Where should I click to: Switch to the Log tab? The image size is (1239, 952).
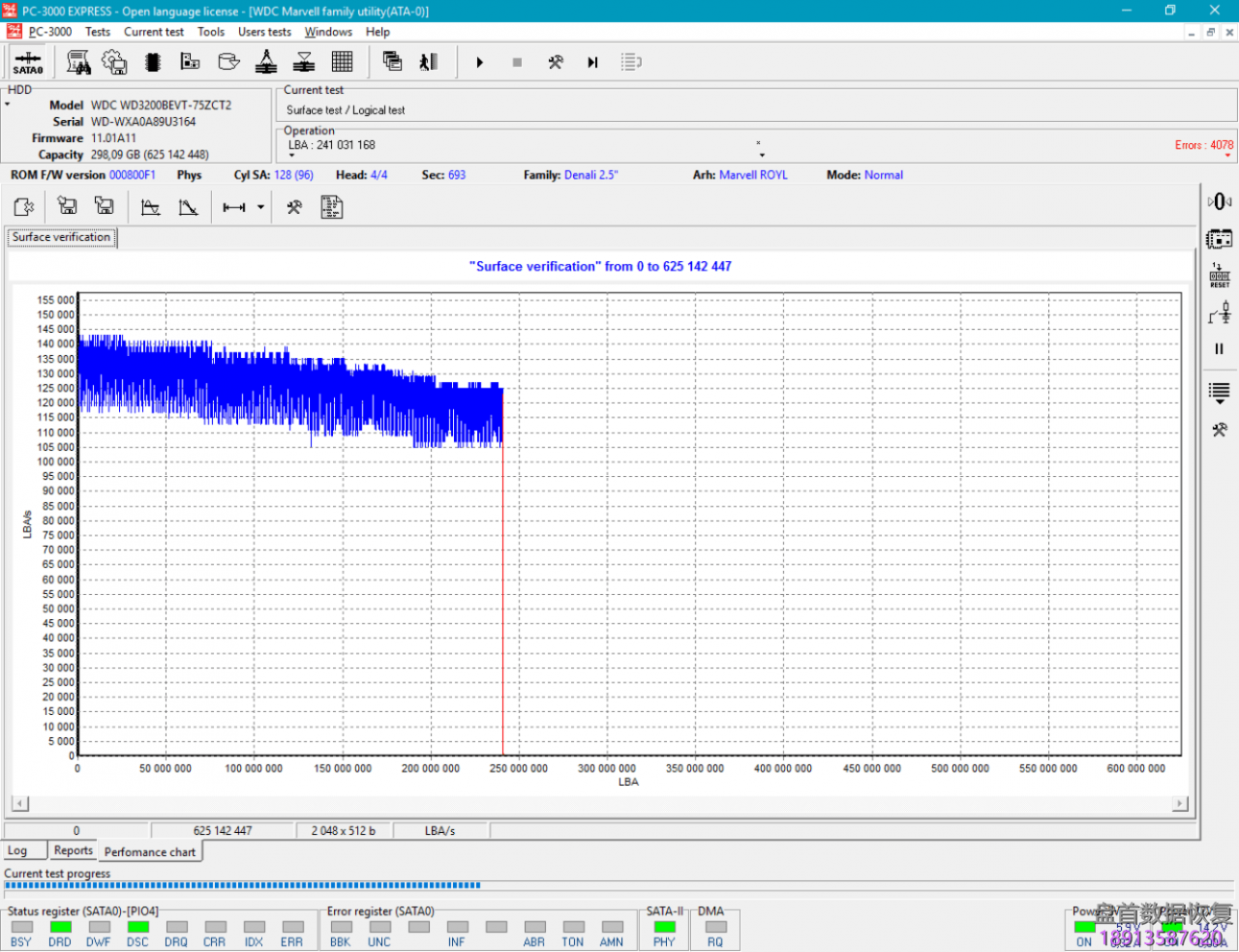(17, 850)
